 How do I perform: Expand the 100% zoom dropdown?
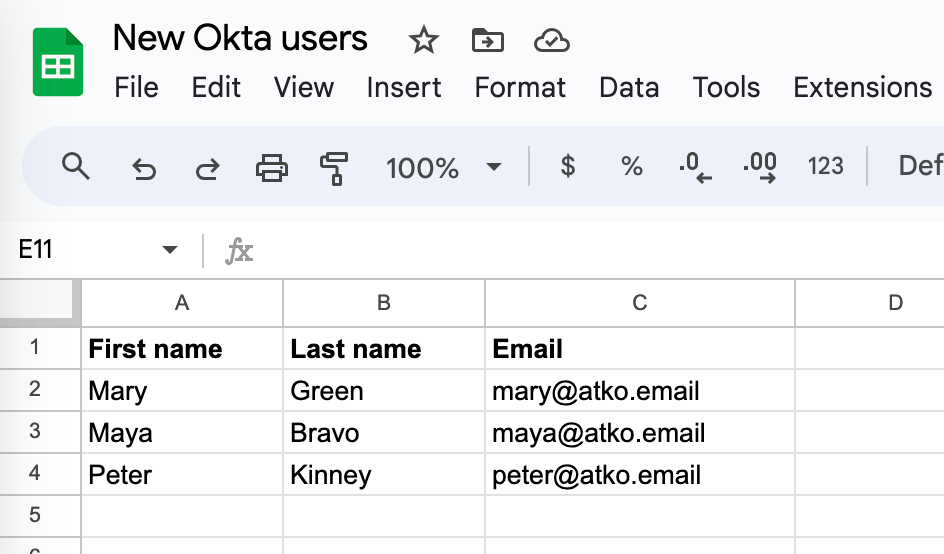tap(494, 167)
